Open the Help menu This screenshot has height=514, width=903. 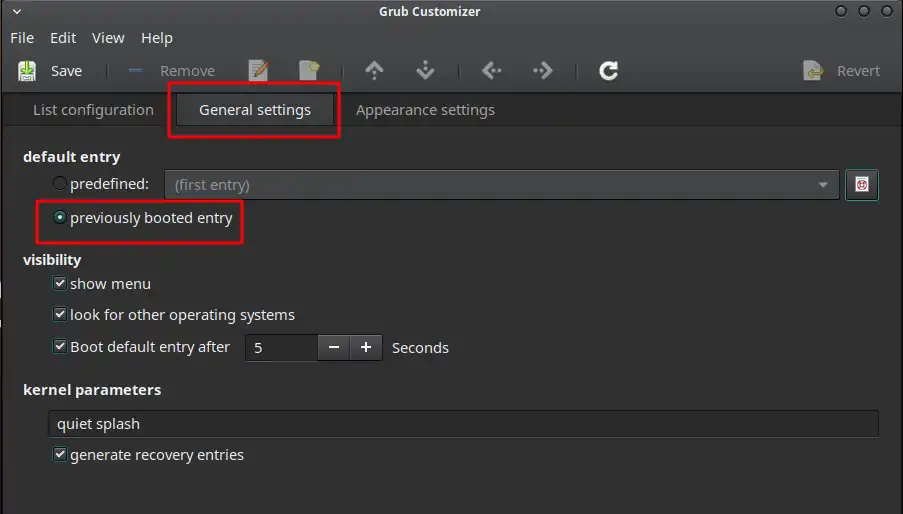point(157,38)
